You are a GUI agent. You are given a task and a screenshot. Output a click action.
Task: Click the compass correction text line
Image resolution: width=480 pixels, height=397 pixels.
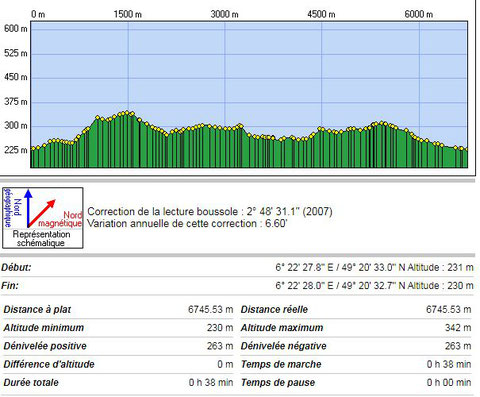tap(210, 211)
